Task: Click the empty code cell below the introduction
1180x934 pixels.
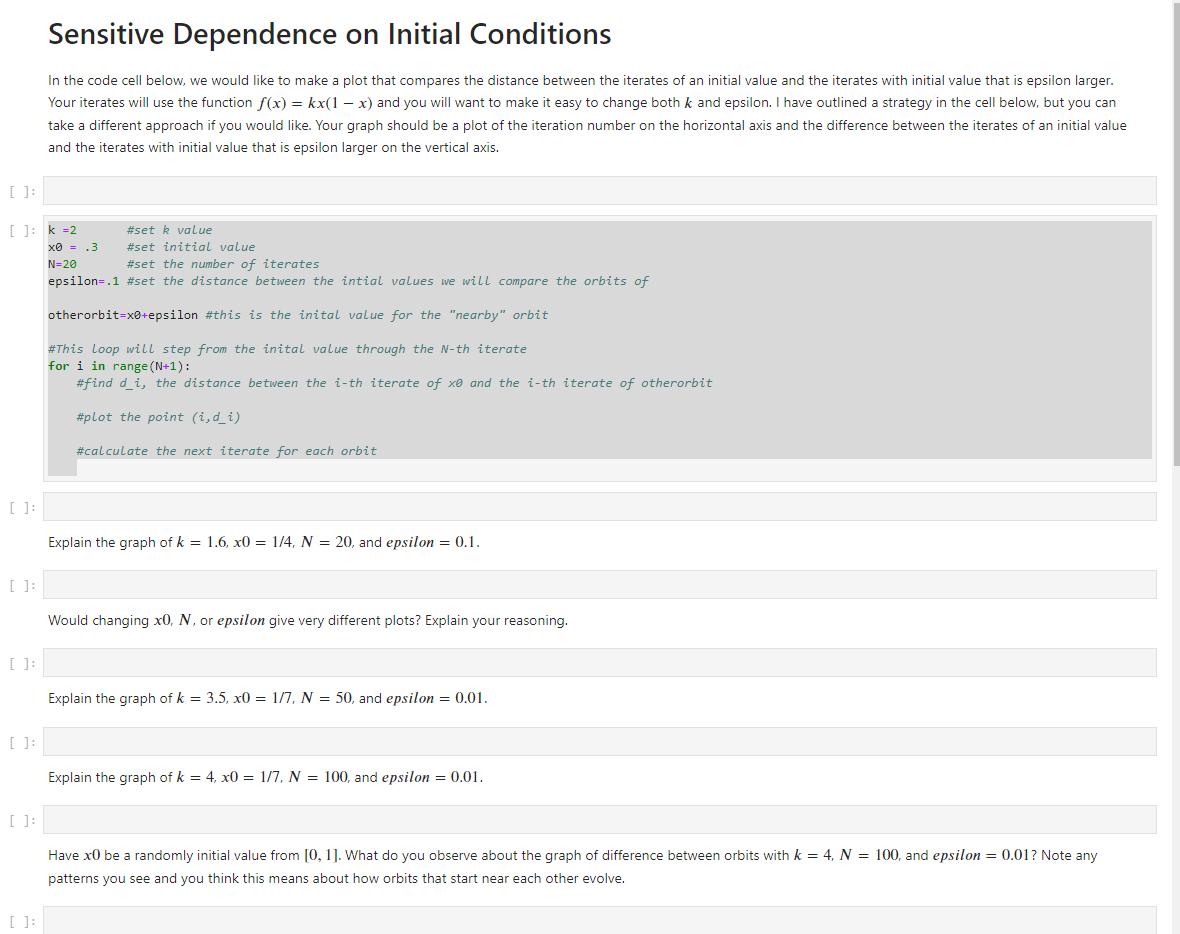Action: point(600,190)
